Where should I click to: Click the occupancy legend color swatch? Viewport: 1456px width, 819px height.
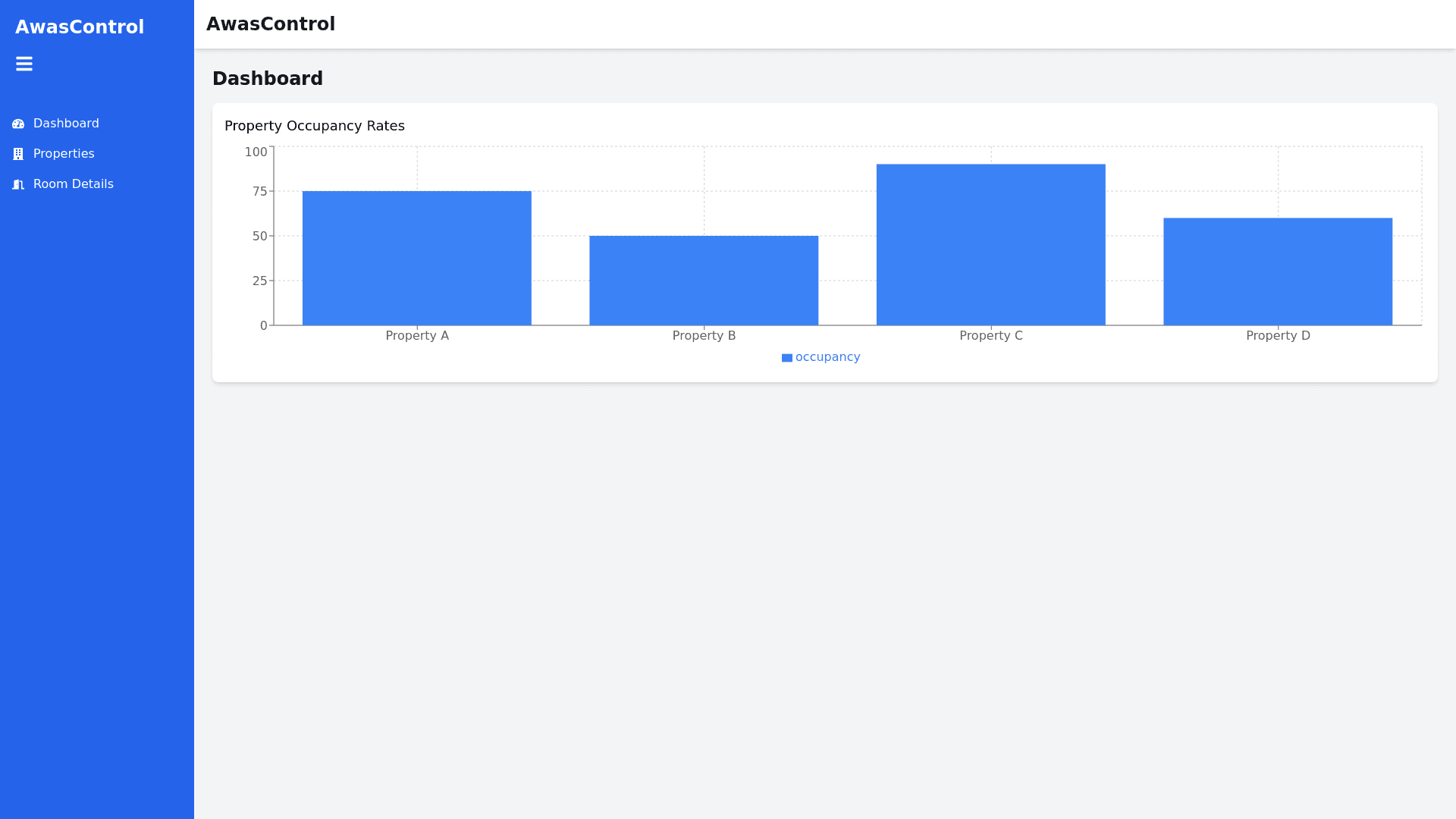tap(787, 358)
